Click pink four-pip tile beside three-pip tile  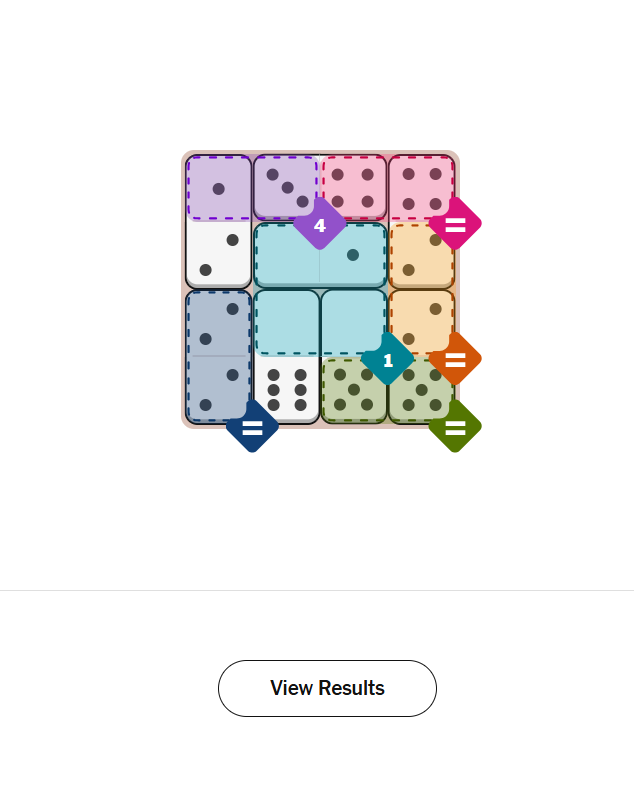pyautogui.click(x=353, y=185)
